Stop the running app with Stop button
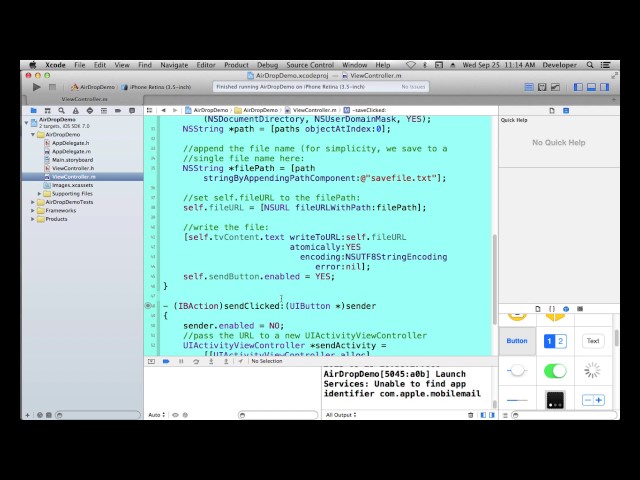Screen dimensions: 640x480 coord(52,87)
